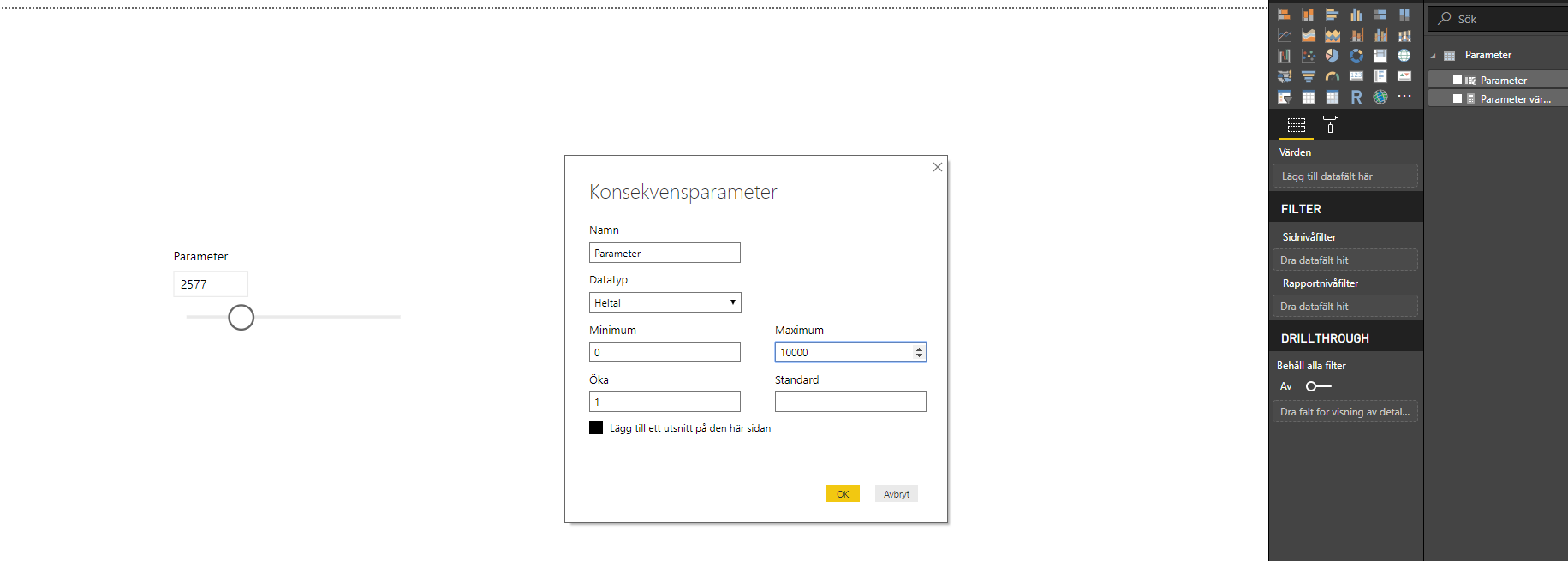Create a matrix visual
The width and height of the screenshot is (1568, 561).
point(1332,97)
